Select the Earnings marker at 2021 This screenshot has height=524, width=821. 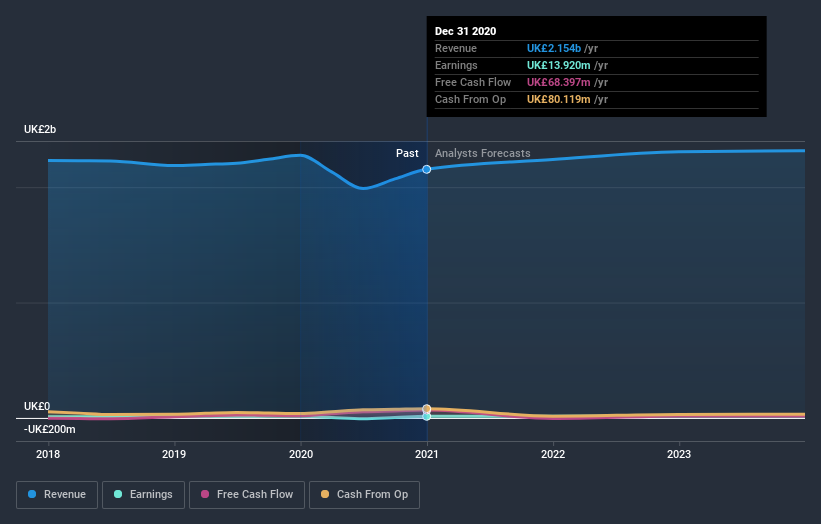427,417
